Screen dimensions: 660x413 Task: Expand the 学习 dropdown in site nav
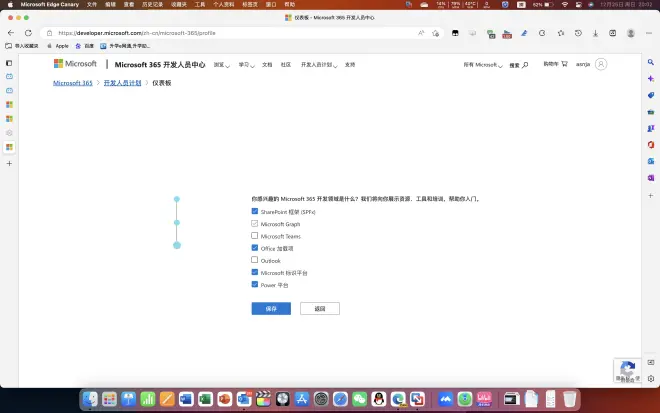(247, 65)
